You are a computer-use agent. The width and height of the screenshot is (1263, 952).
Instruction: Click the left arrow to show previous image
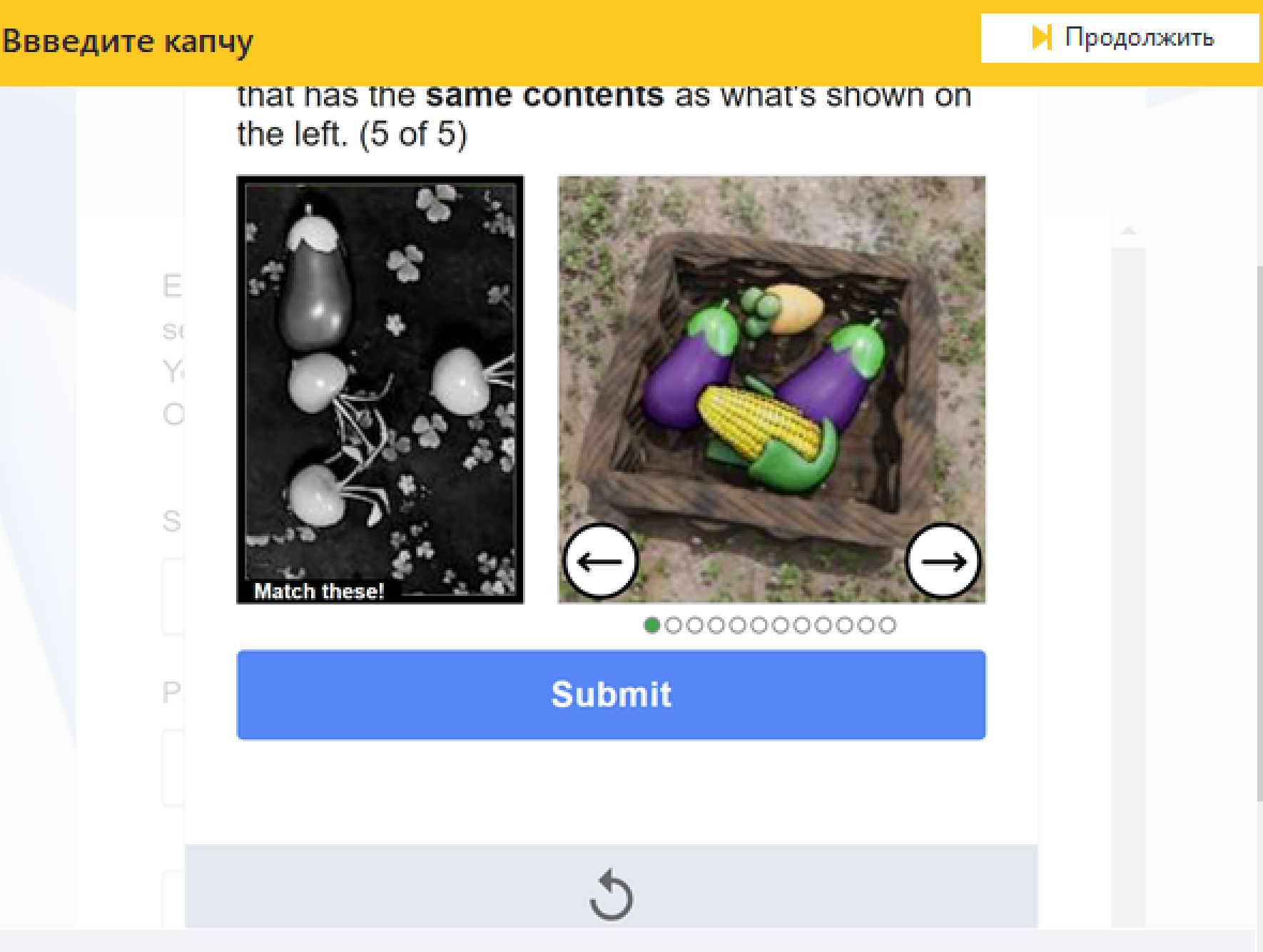[x=599, y=561]
